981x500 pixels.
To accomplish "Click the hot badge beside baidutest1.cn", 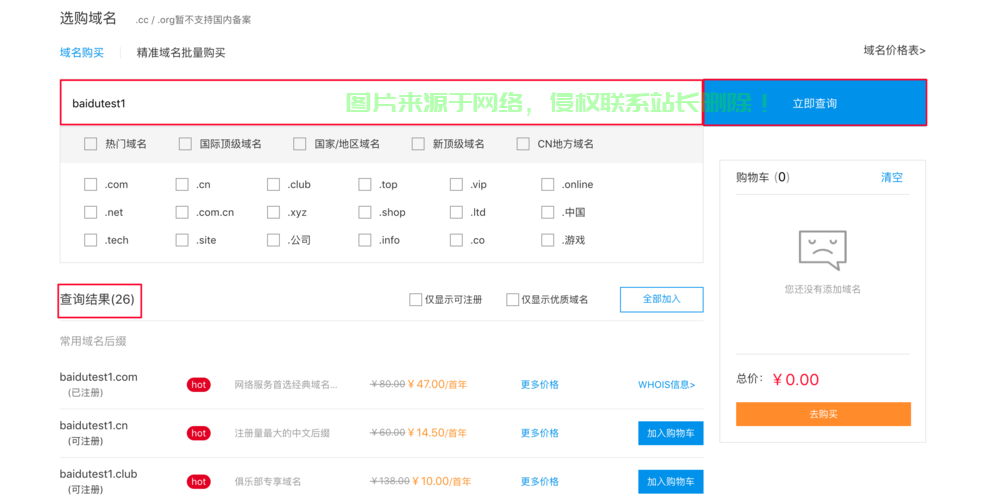I will point(199,433).
